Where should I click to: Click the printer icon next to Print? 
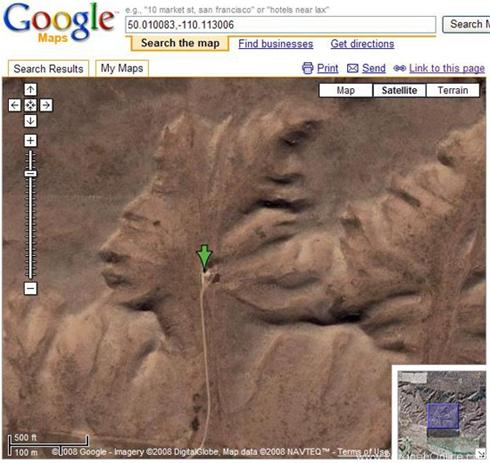point(307,68)
